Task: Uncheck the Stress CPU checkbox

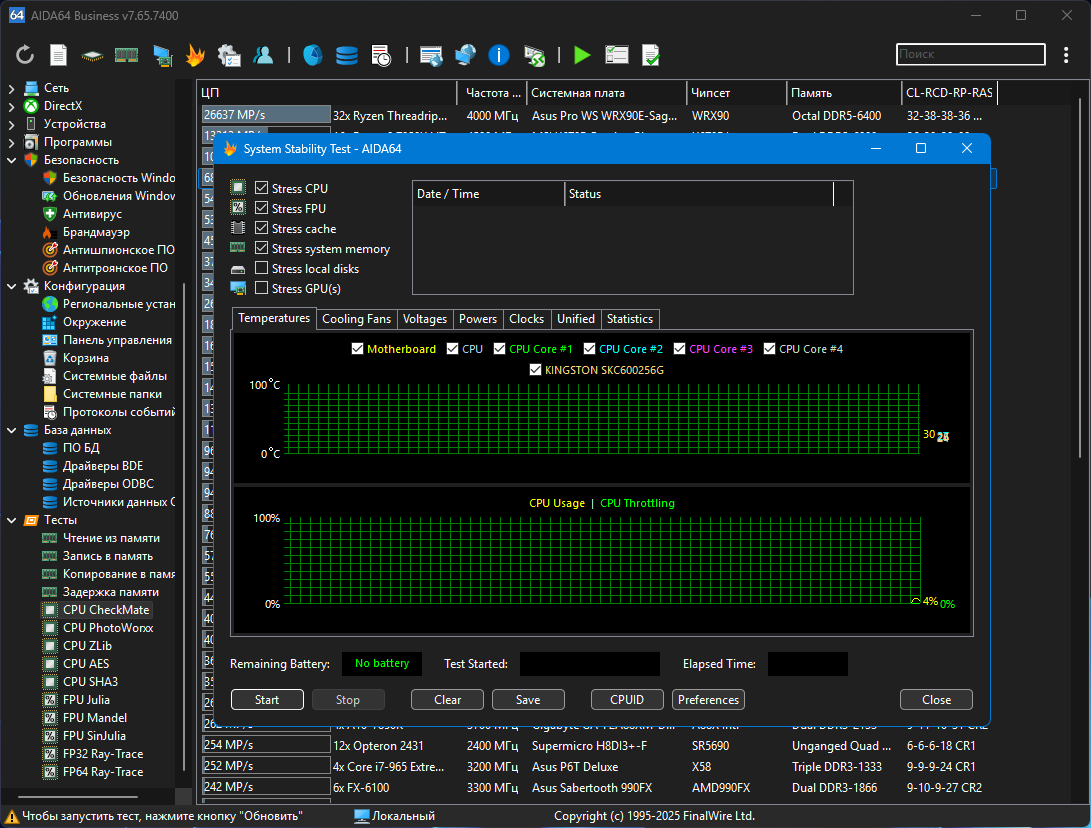Action: pyautogui.click(x=262, y=188)
